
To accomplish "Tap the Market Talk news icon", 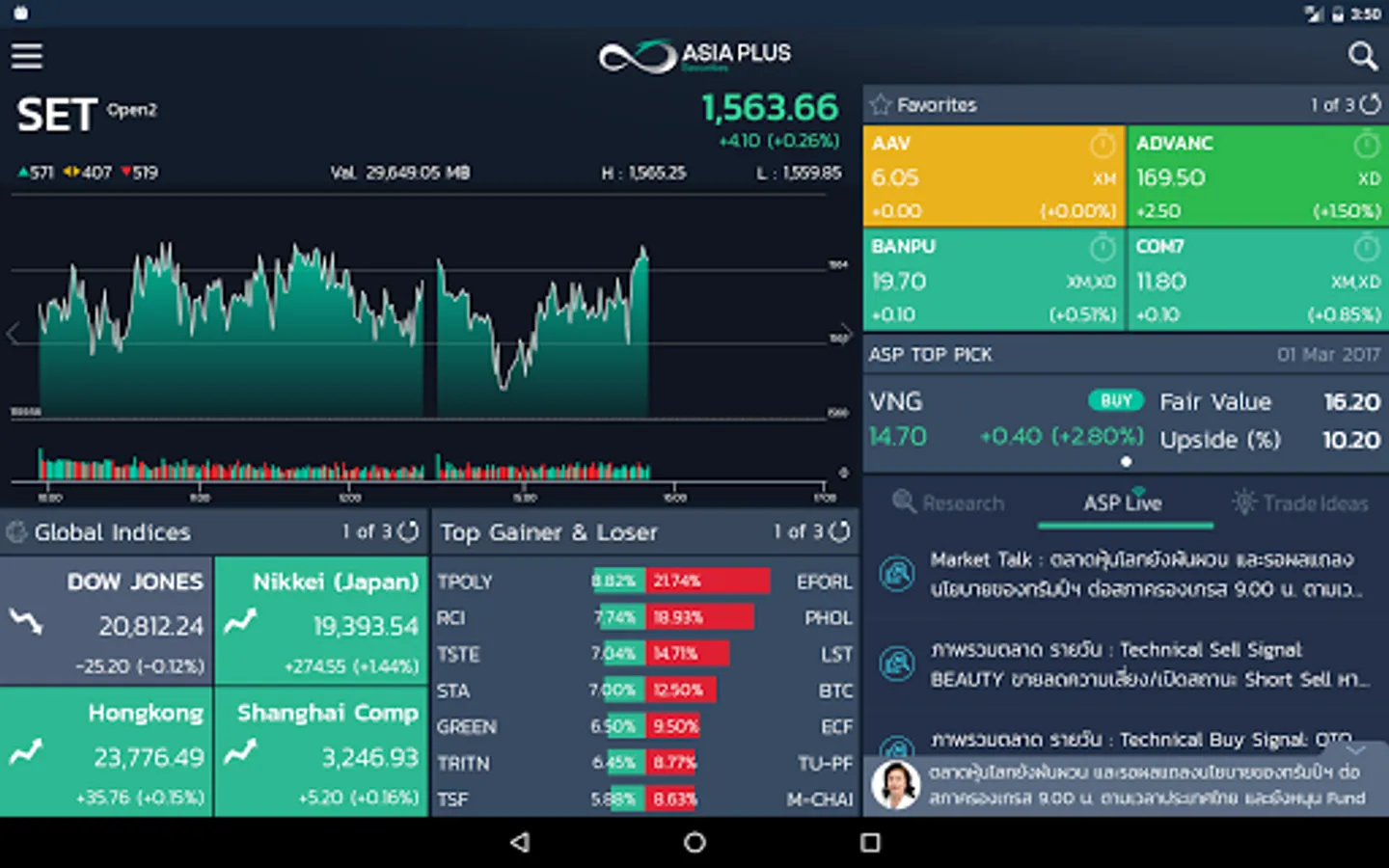I will [x=897, y=574].
